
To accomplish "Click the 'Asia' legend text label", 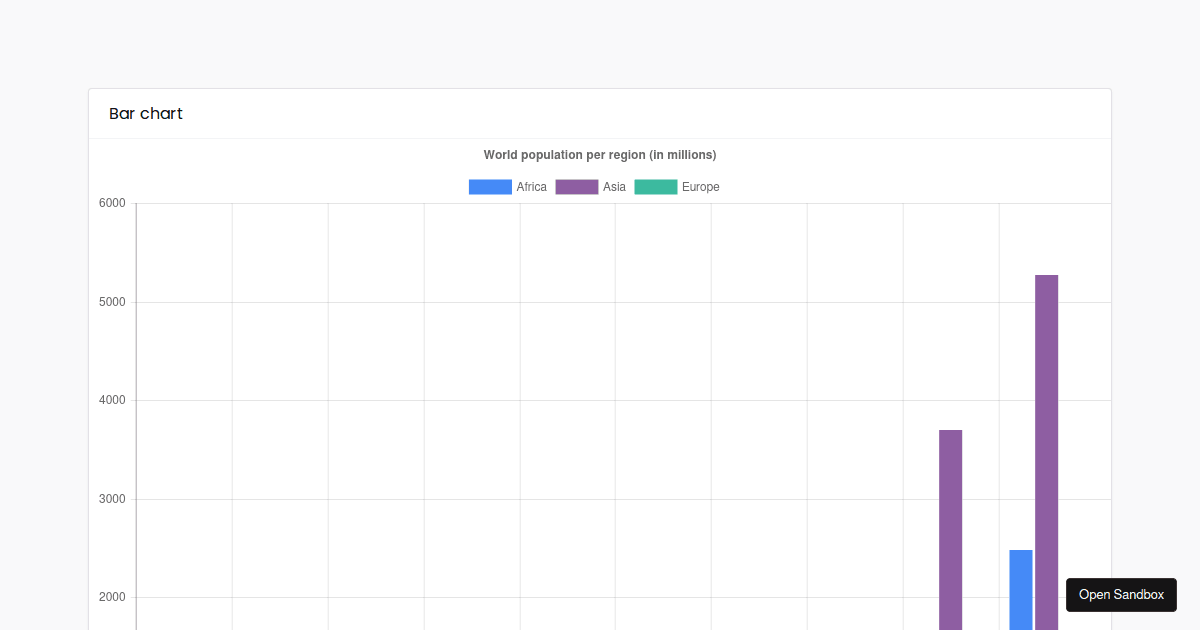I will pyautogui.click(x=613, y=186).
